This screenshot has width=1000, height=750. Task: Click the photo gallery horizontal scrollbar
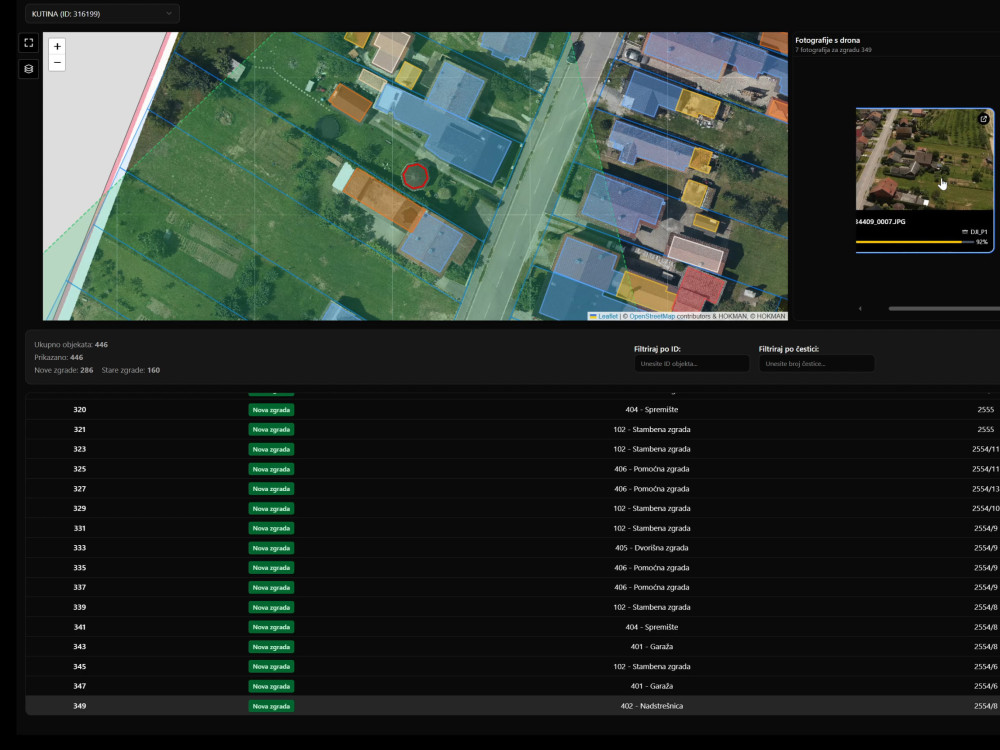pos(944,309)
